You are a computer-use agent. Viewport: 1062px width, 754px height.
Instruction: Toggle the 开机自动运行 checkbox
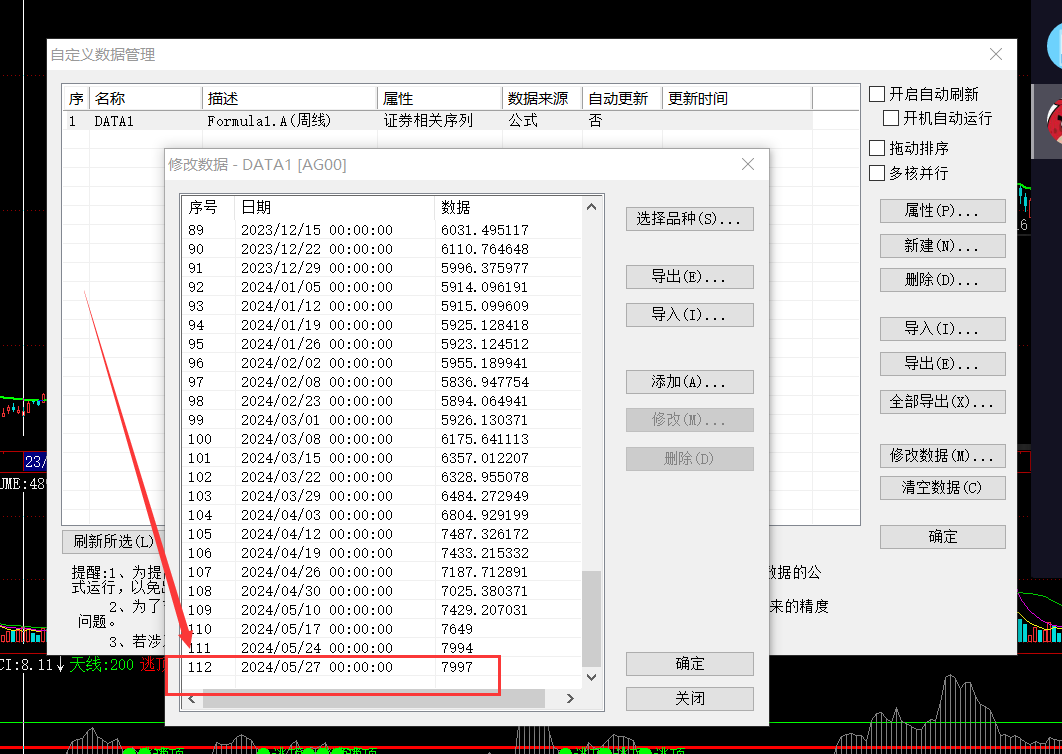pos(891,118)
